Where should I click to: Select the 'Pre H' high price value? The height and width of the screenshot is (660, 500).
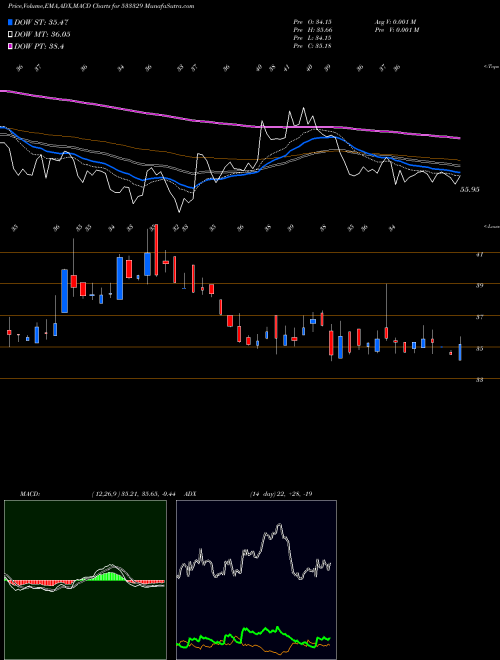click(313, 30)
